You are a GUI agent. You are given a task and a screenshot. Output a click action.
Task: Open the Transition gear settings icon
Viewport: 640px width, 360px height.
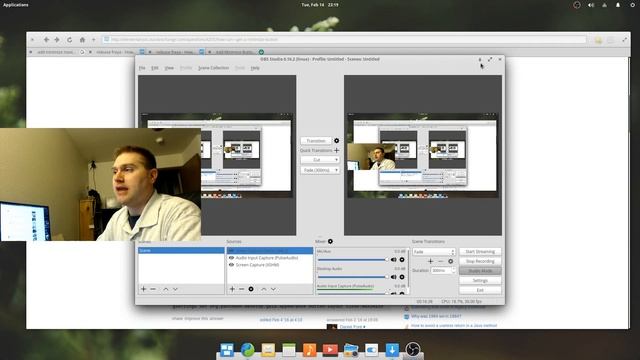(336, 140)
